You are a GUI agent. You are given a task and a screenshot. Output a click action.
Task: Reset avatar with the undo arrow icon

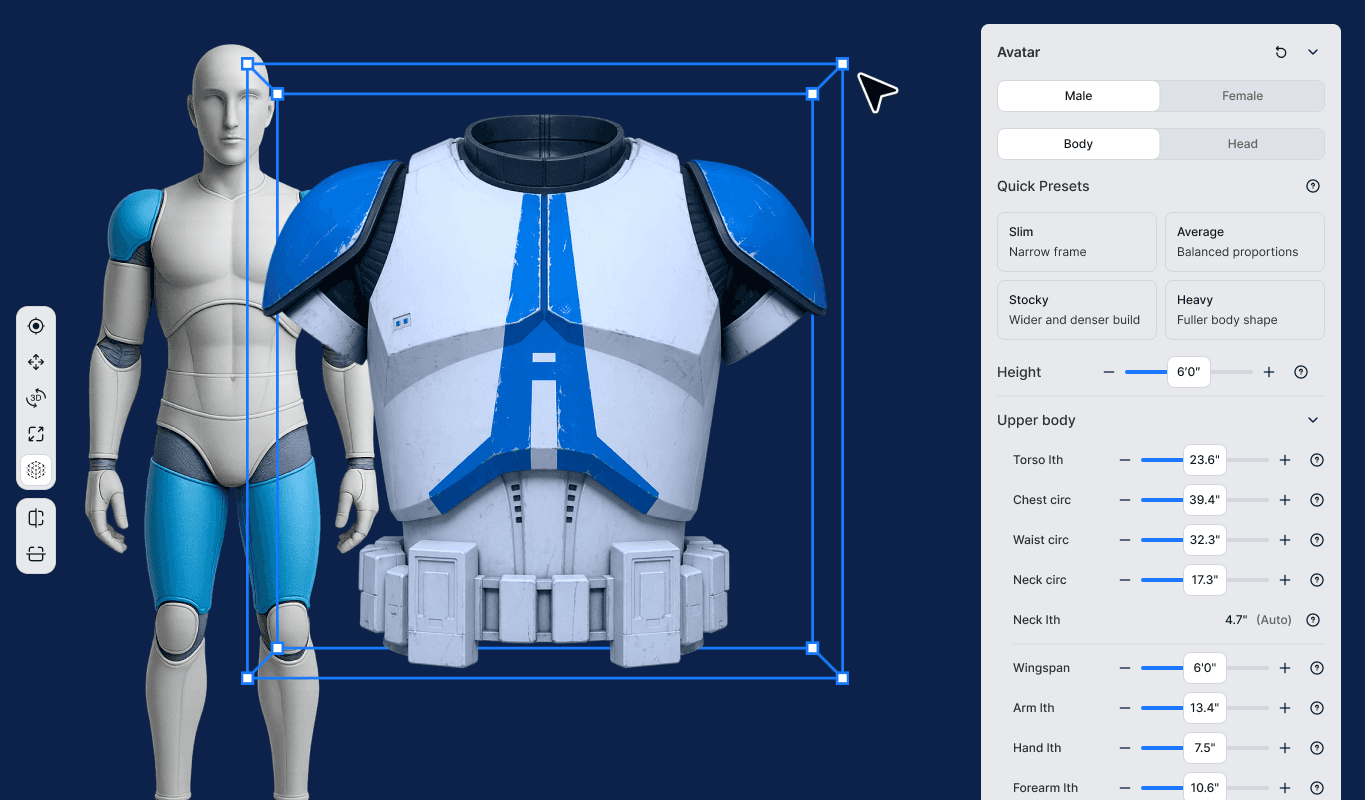pos(1281,52)
